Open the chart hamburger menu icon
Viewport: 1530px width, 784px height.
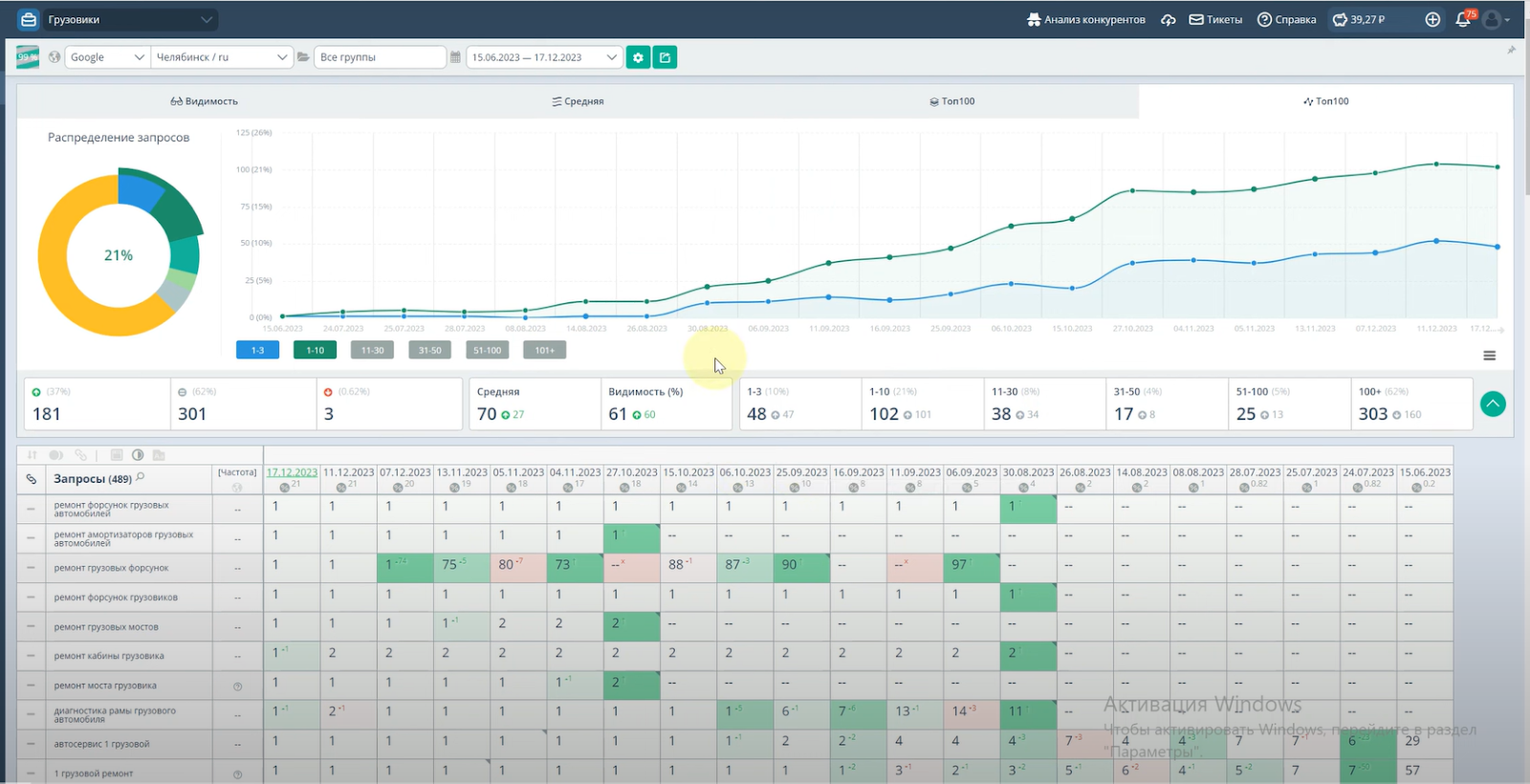point(1489,356)
